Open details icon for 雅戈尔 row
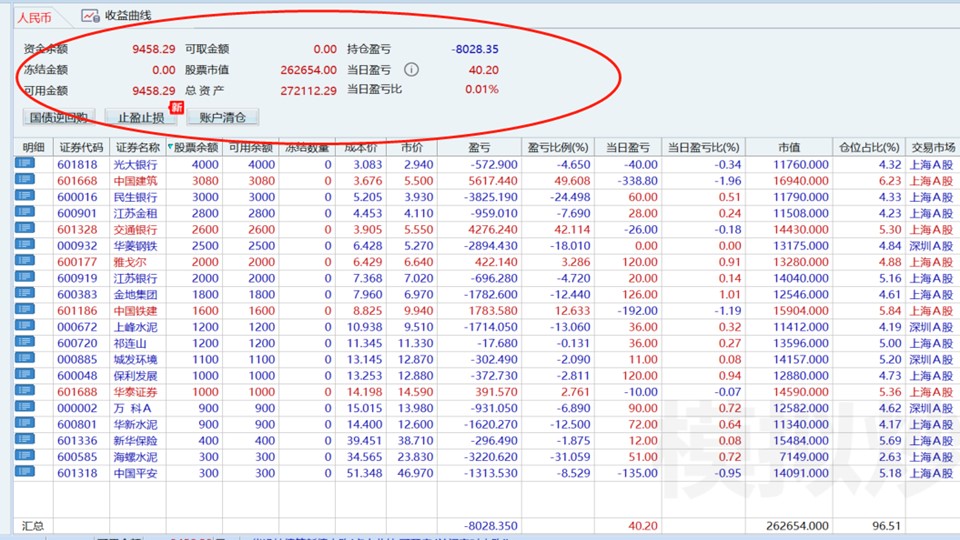Viewport: 960px width, 540px height. 25,261
